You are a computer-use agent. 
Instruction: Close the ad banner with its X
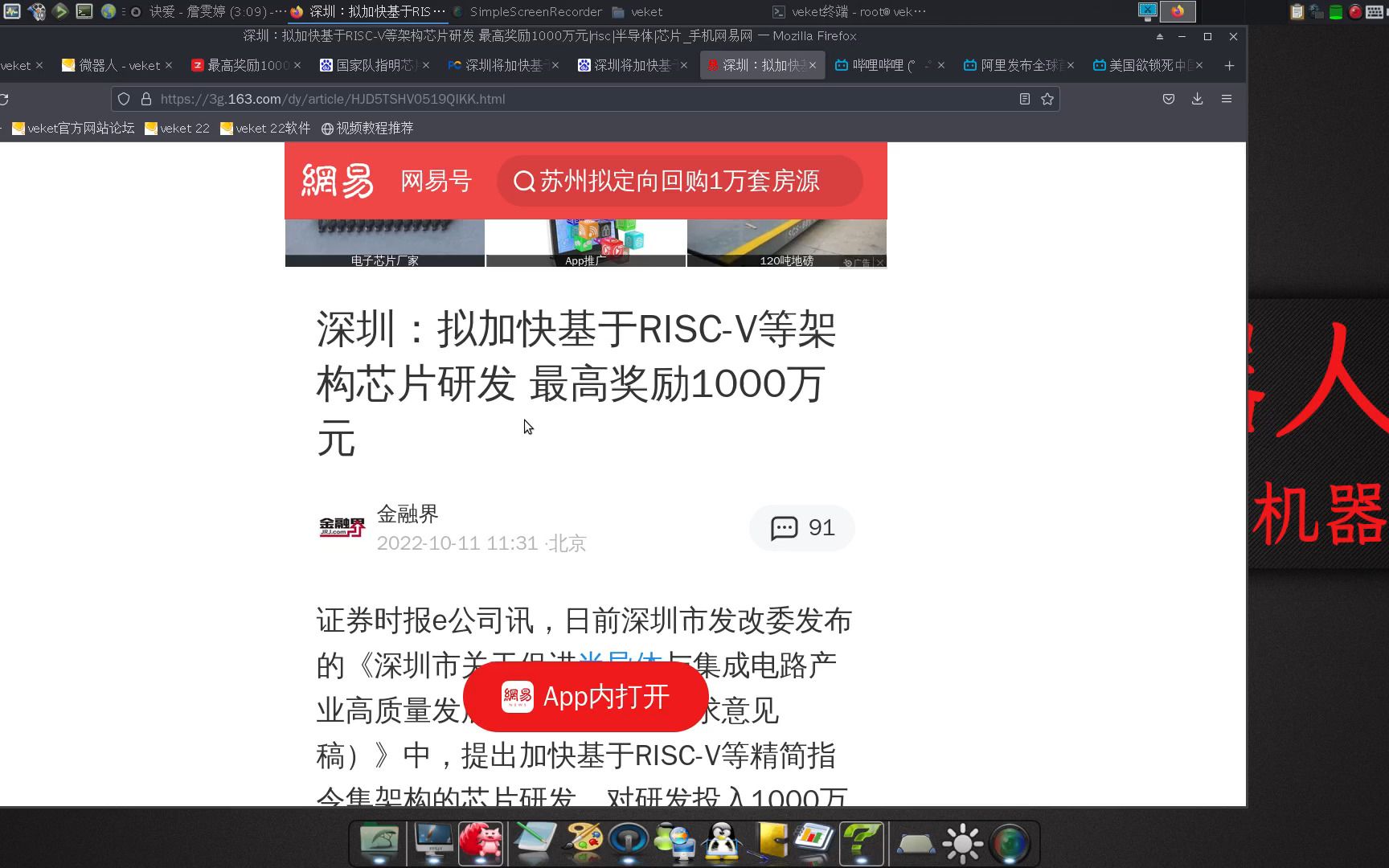tap(880, 263)
